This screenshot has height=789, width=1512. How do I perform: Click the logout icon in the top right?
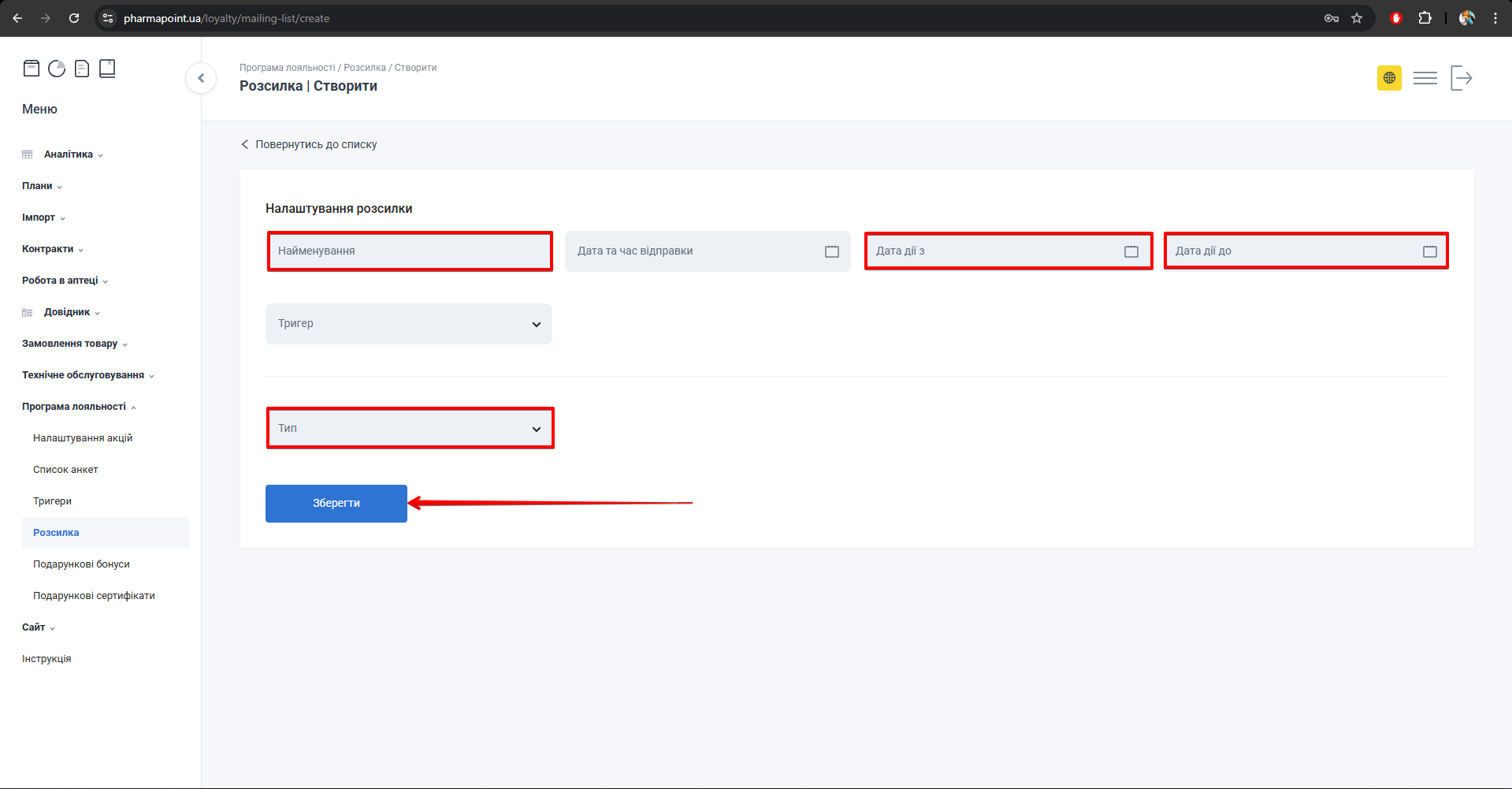(1461, 78)
